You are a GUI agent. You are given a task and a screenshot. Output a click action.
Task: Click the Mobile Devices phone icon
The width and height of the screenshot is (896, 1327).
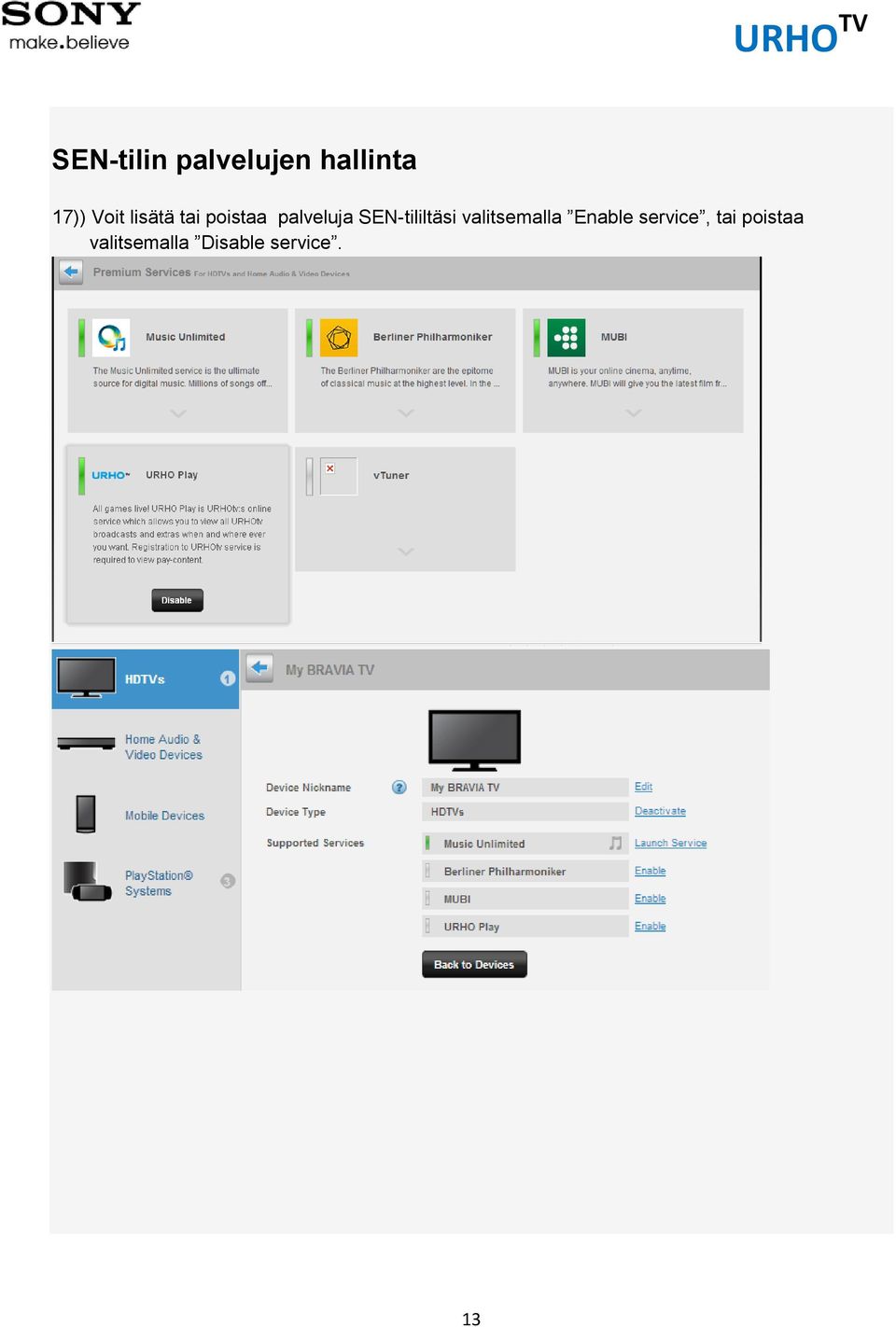(x=86, y=814)
